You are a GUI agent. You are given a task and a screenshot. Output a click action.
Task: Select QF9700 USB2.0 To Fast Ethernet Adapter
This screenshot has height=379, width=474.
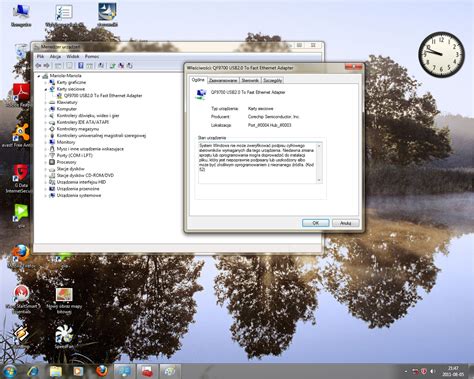103,96
